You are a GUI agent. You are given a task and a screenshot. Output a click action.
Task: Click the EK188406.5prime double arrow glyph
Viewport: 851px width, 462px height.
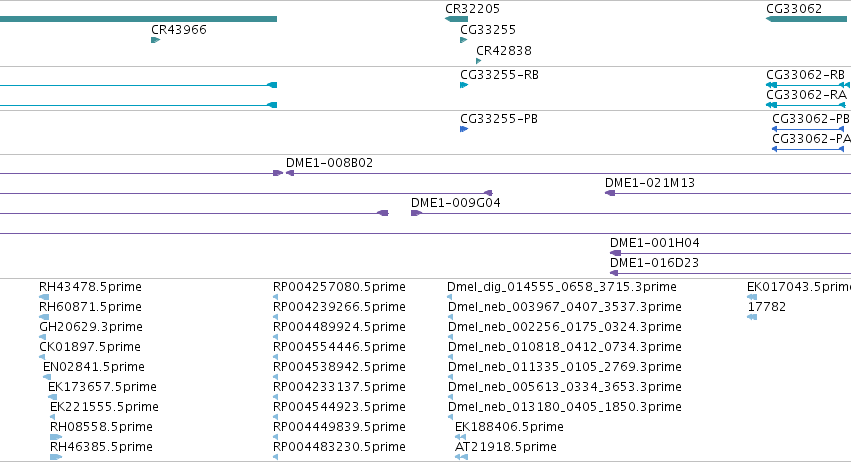tap(460, 437)
